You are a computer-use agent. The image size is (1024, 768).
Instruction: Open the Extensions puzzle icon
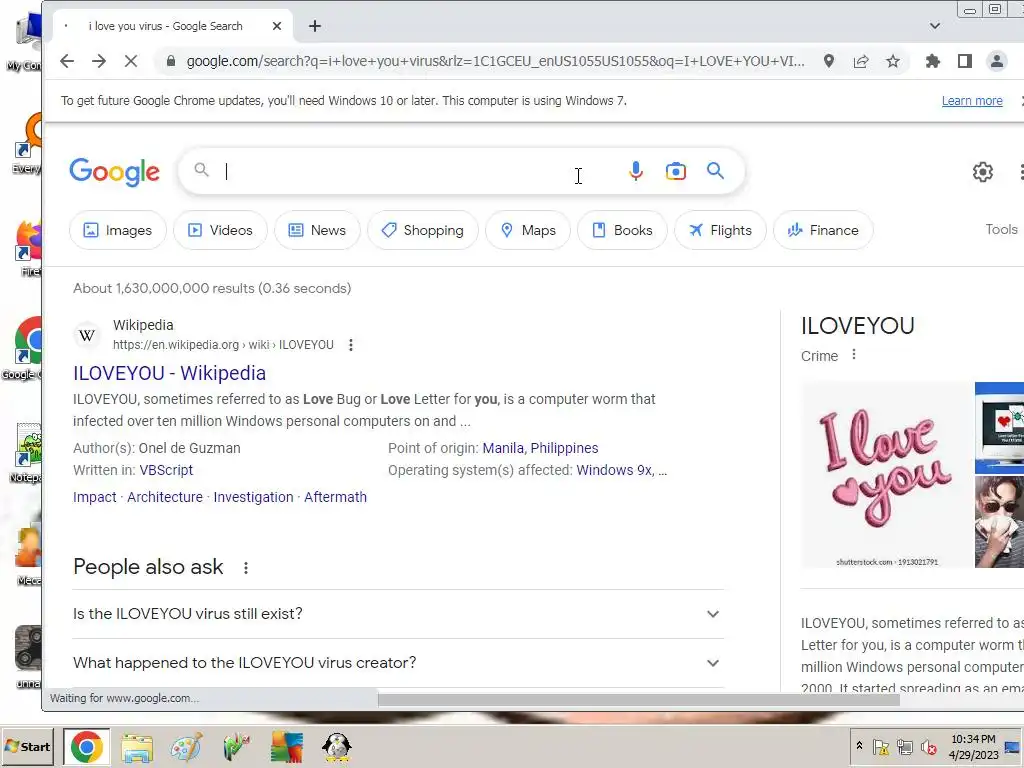coord(933,61)
